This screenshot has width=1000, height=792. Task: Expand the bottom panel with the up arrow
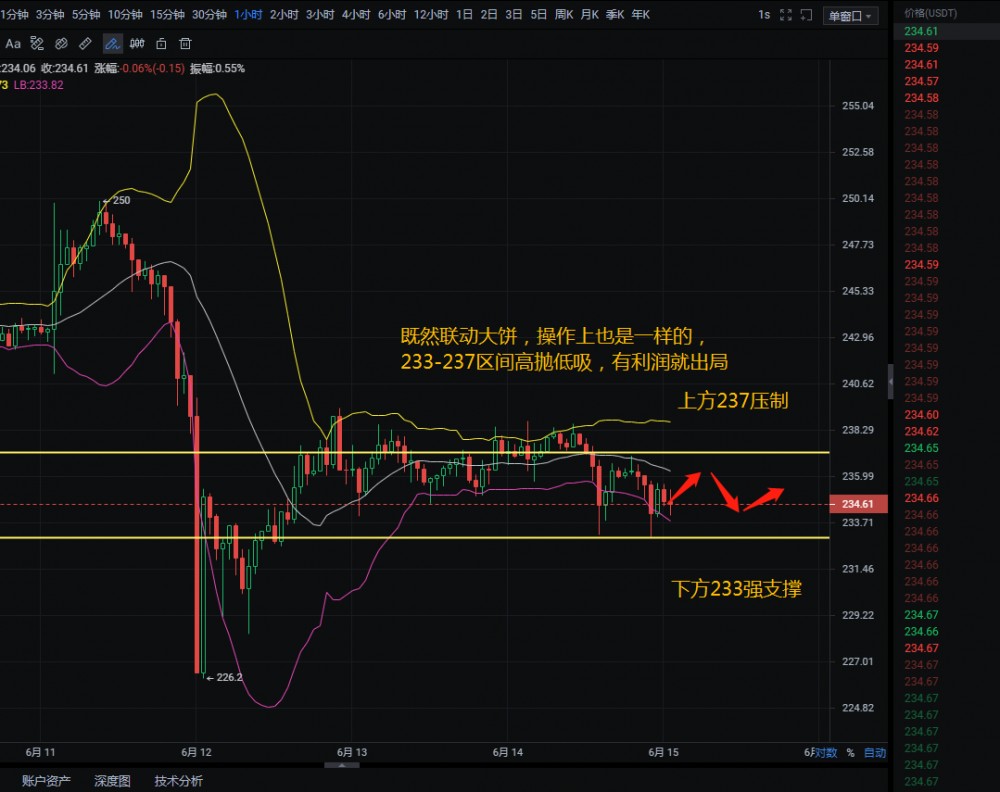click(342, 765)
